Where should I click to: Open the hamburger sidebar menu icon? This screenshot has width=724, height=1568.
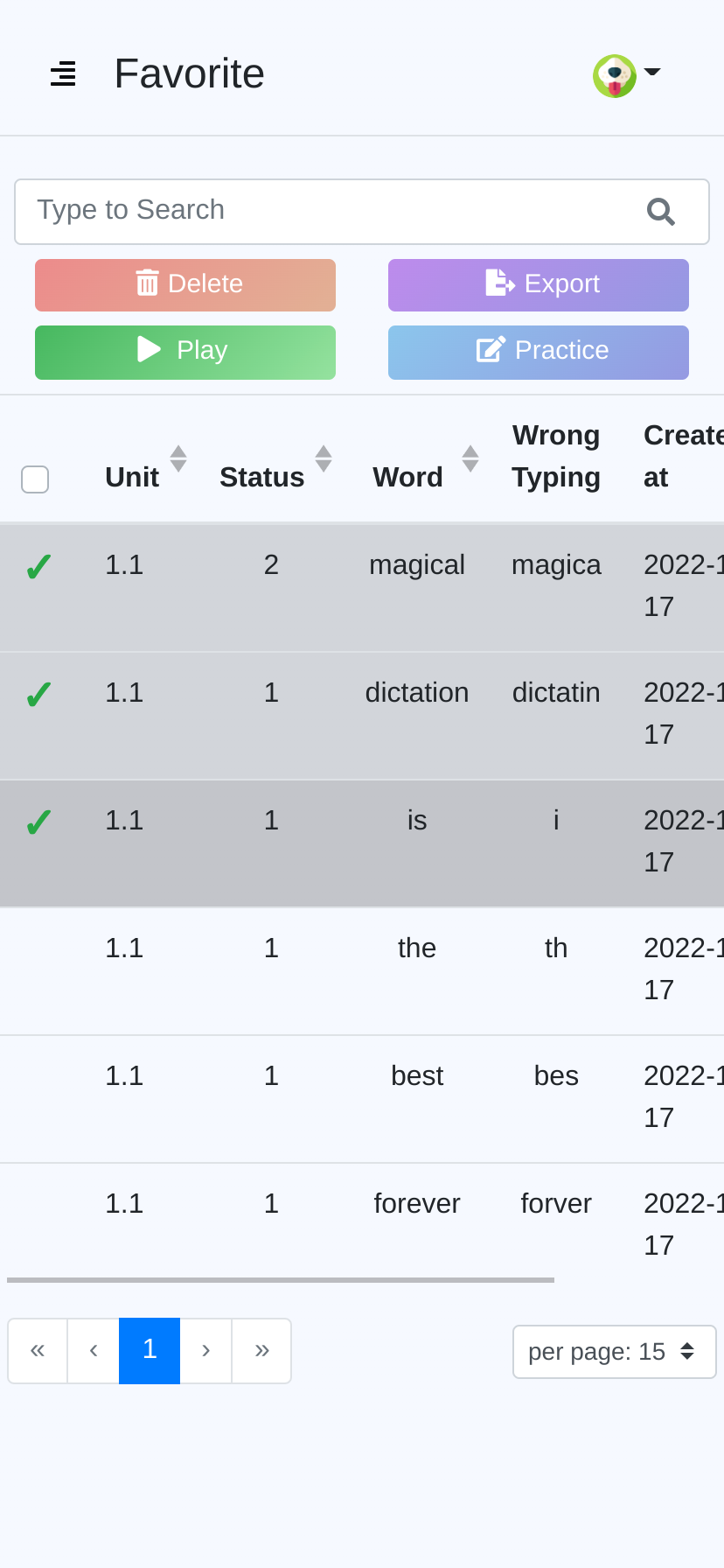click(x=63, y=73)
